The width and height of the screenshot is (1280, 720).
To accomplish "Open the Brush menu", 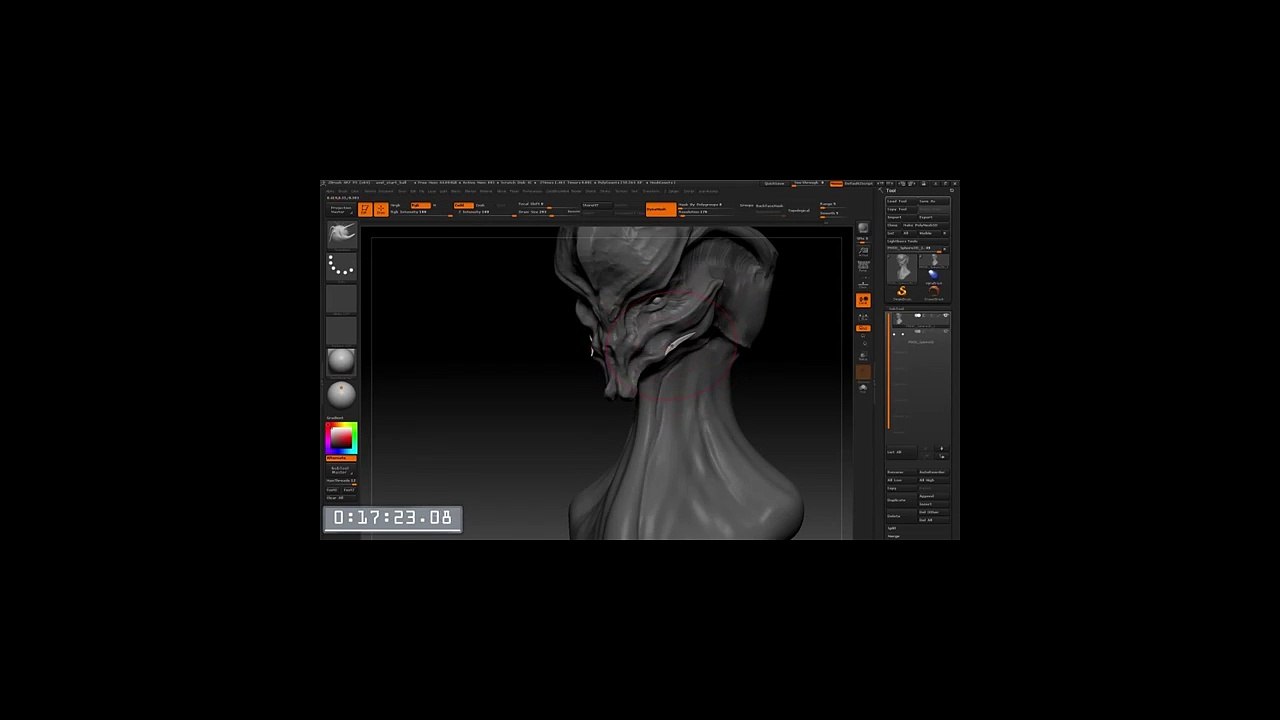I will tap(343, 191).
